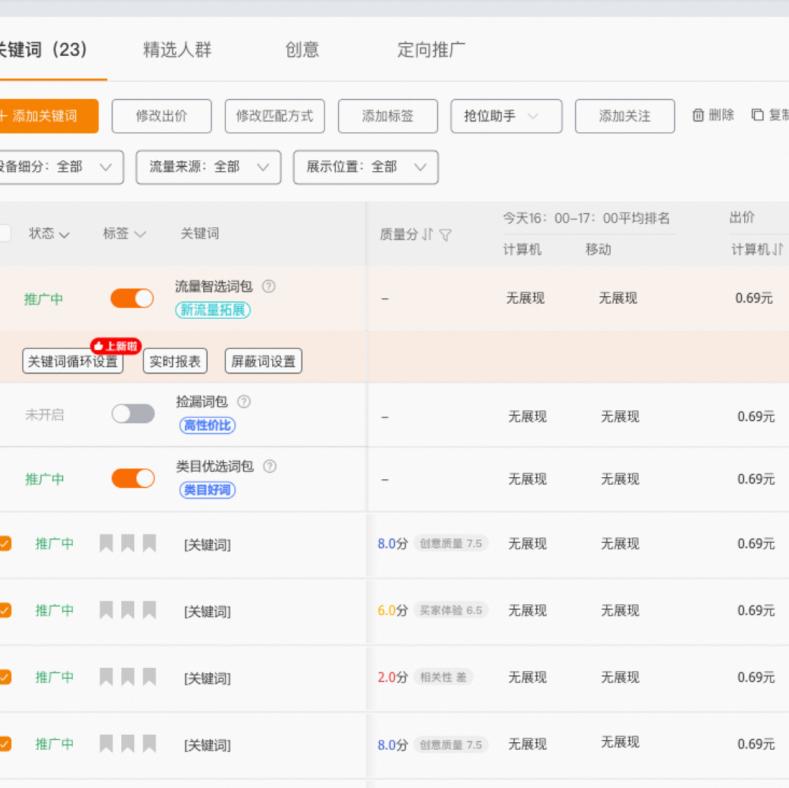
Task: Click second bookmark flag in last 8.0分 row
Action: (128, 743)
